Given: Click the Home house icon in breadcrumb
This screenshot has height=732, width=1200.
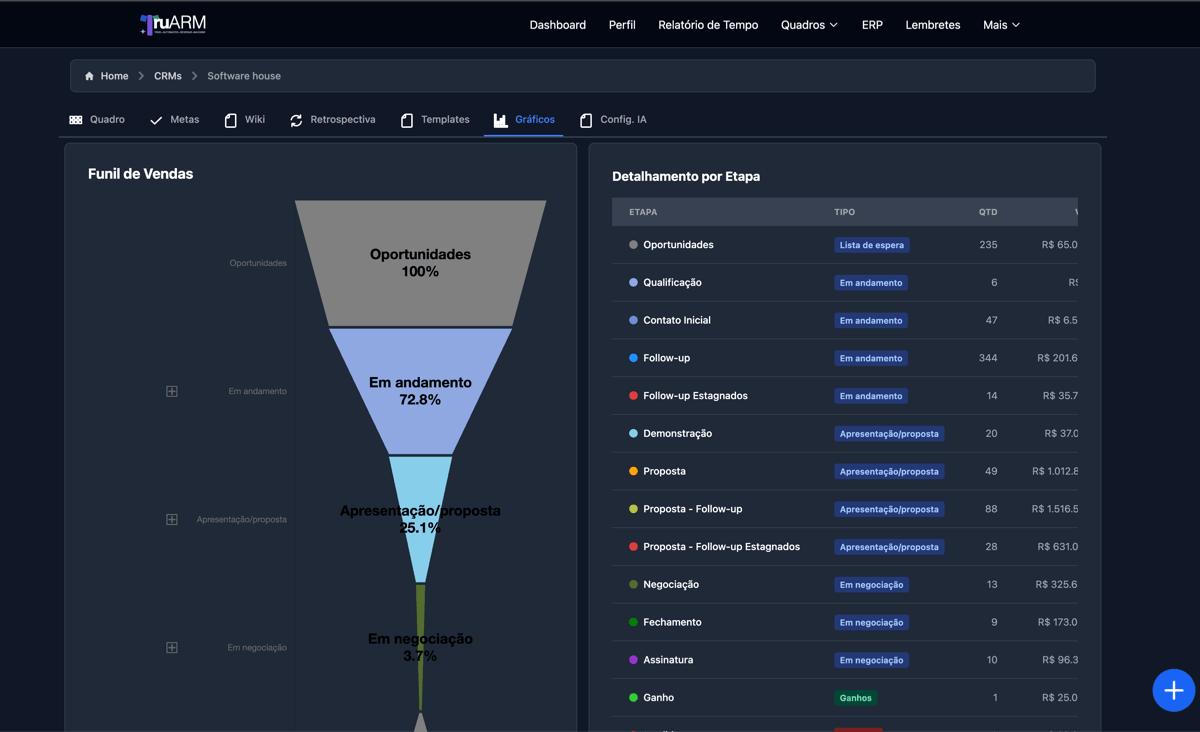Looking at the screenshot, I should 89,76.
